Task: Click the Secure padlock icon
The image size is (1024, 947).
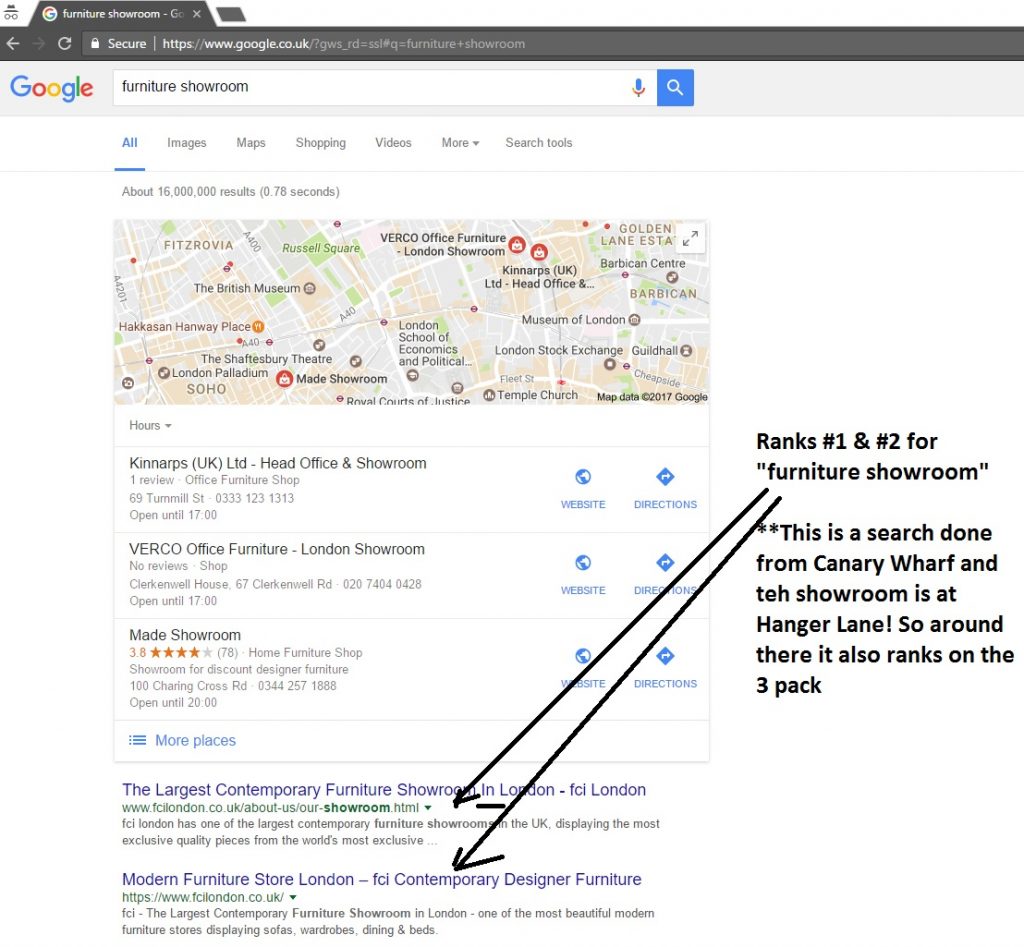Action: [x=95, y=44]
